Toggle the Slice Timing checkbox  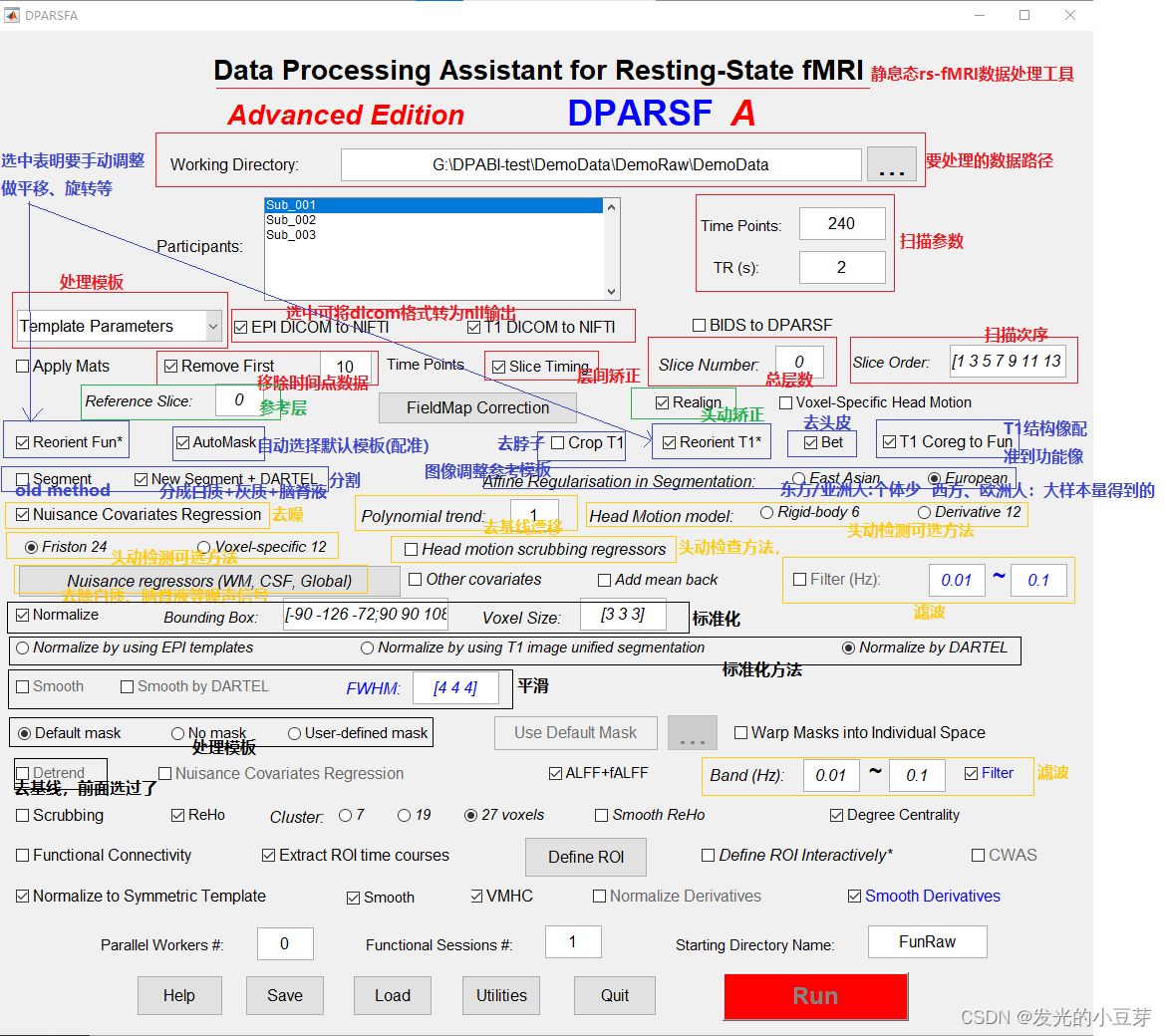click(x=498, y=367)
